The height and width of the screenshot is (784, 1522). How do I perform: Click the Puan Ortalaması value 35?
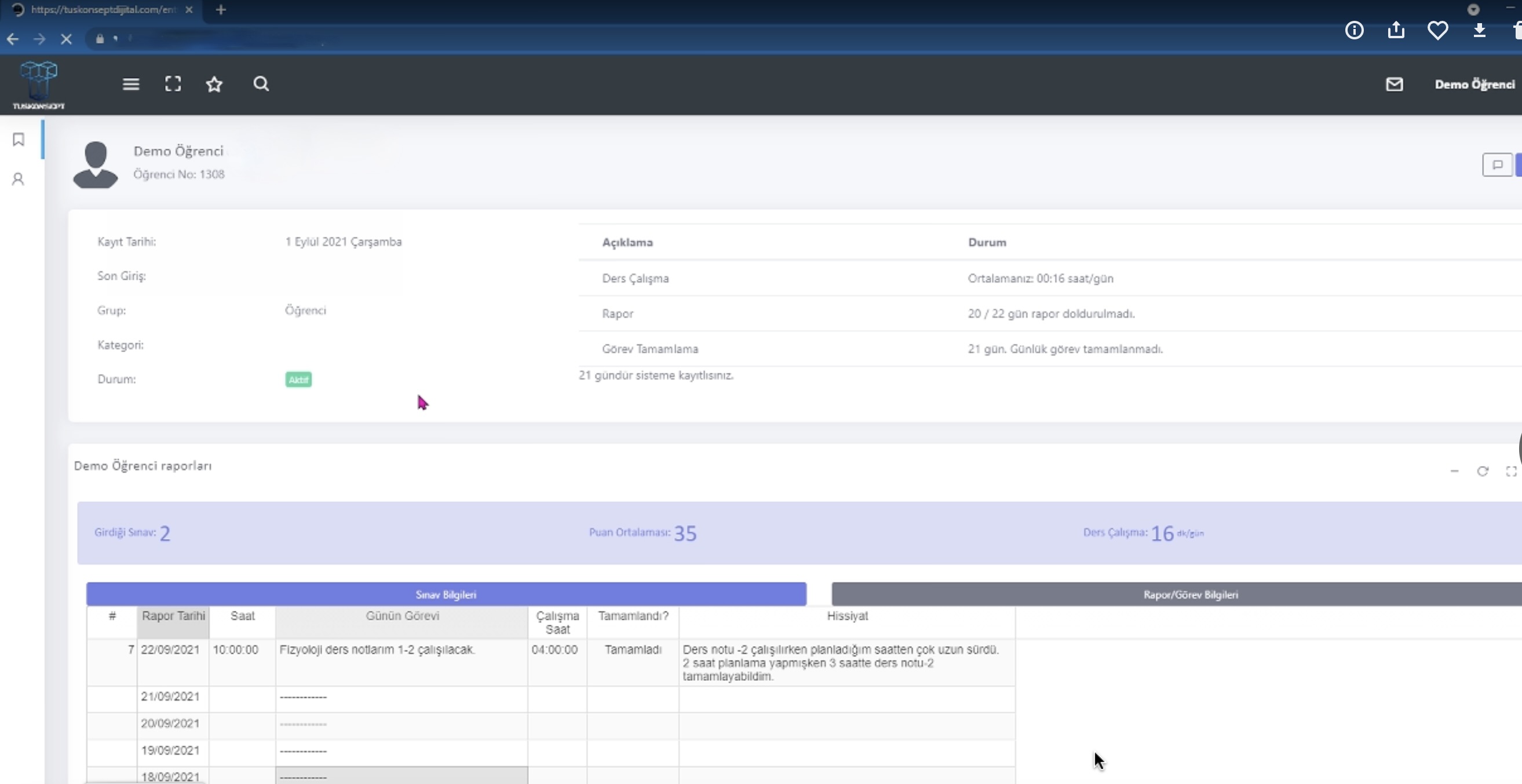coord(685,534)
